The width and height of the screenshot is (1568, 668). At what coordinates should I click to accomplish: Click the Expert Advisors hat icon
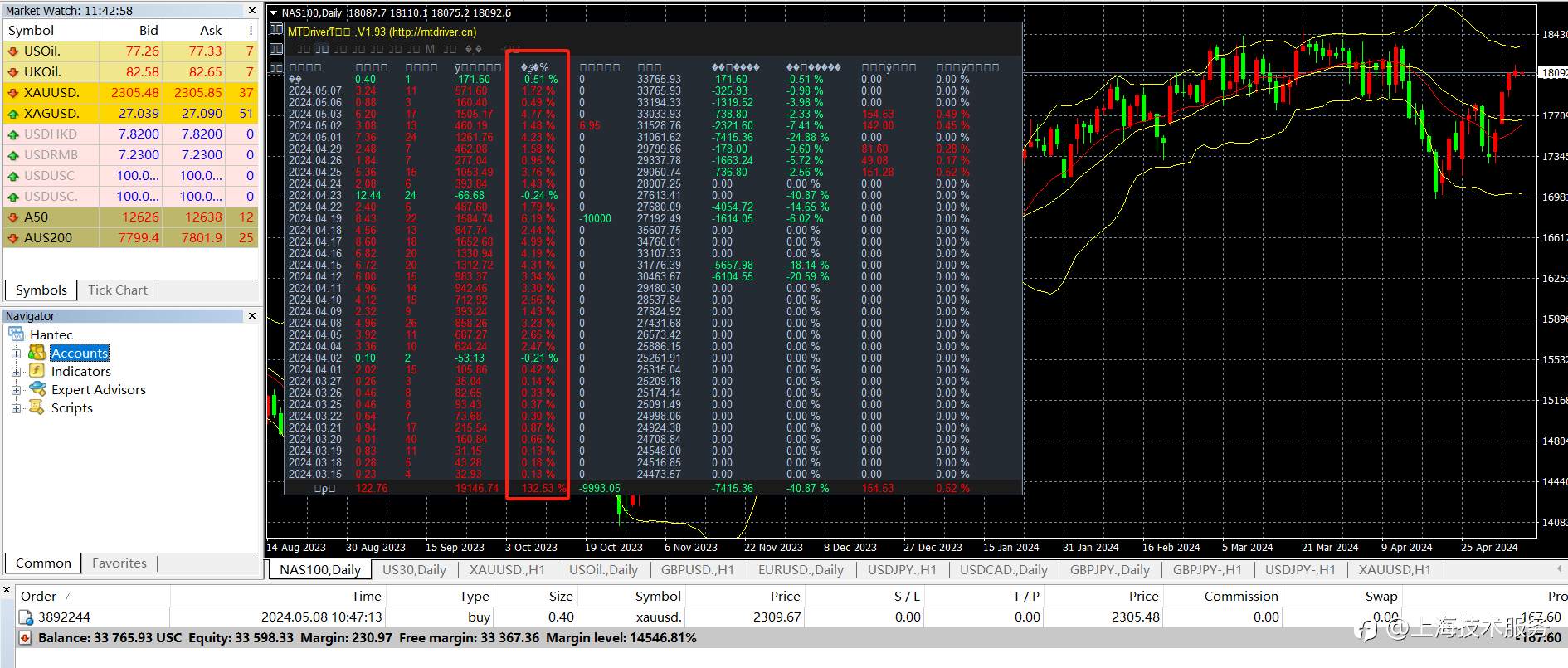click(x=37, y=389)
